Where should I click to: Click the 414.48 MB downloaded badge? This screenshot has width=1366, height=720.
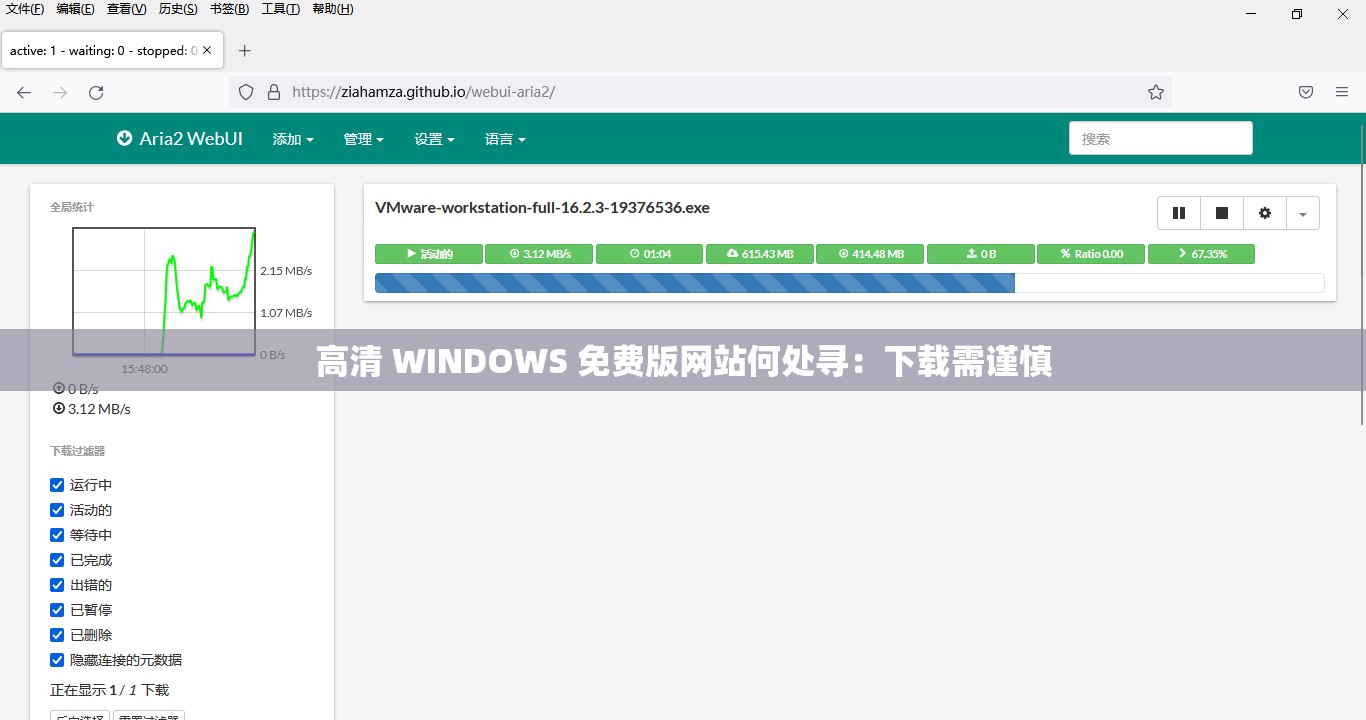click(x=870, y=254)
